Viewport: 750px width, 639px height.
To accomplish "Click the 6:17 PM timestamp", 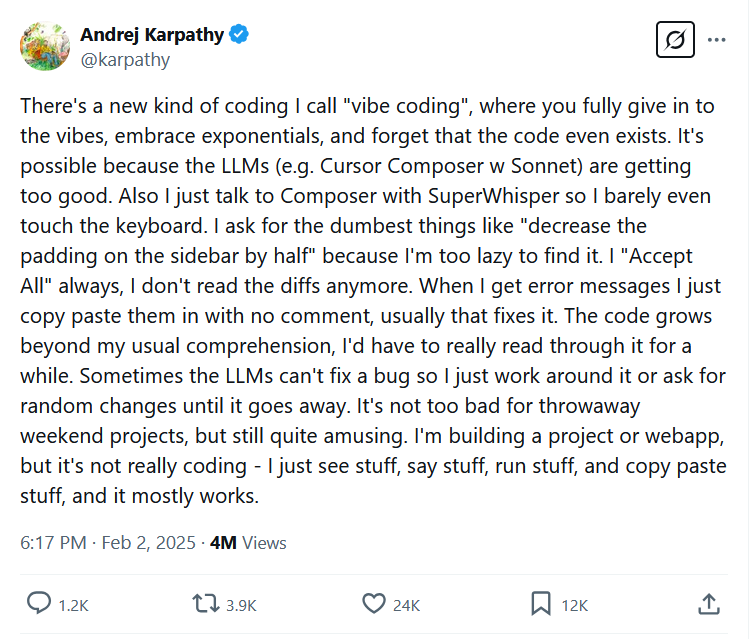I will [54, 543].
